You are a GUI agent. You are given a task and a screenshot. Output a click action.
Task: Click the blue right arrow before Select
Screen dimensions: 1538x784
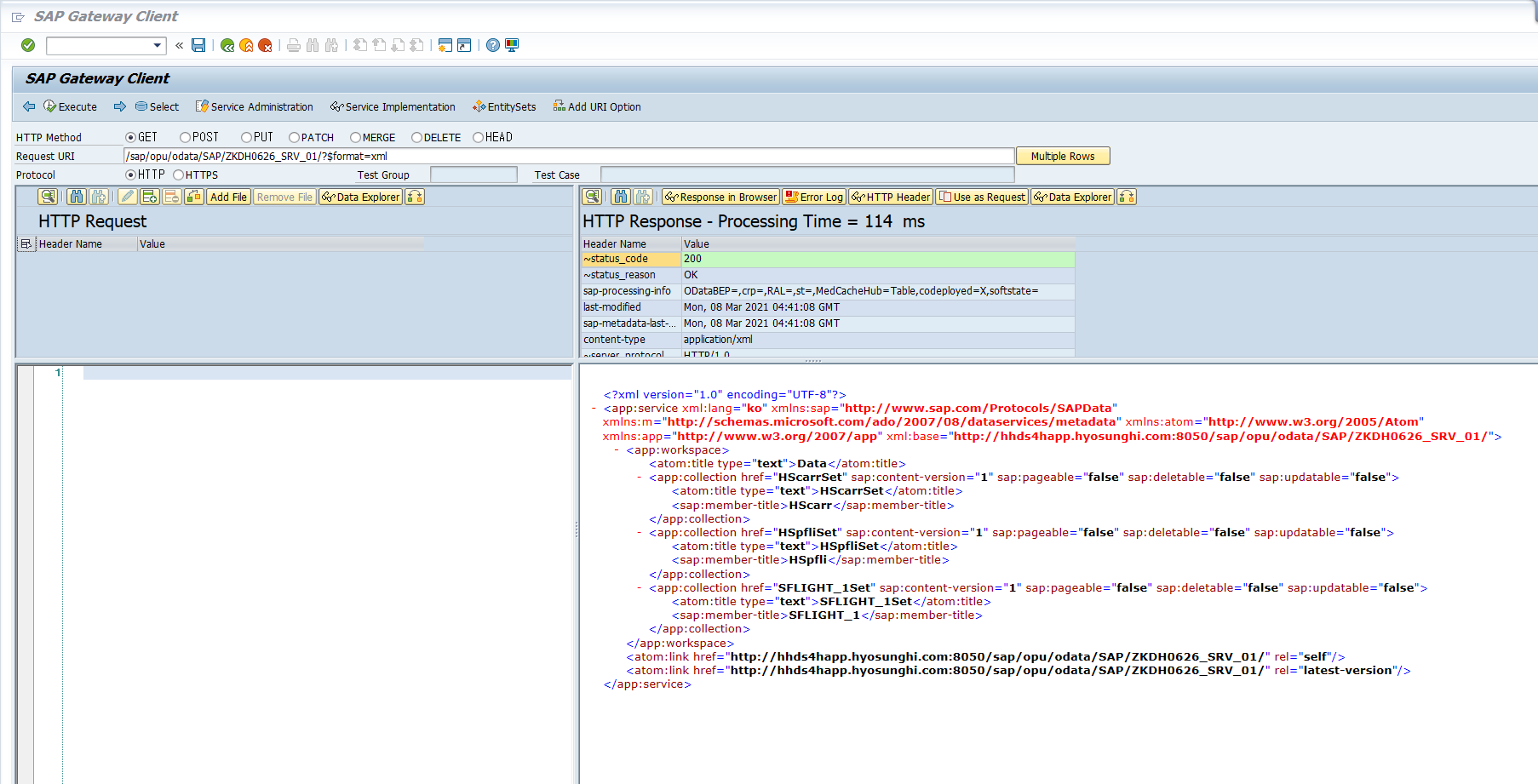click(x=120, y=106)
